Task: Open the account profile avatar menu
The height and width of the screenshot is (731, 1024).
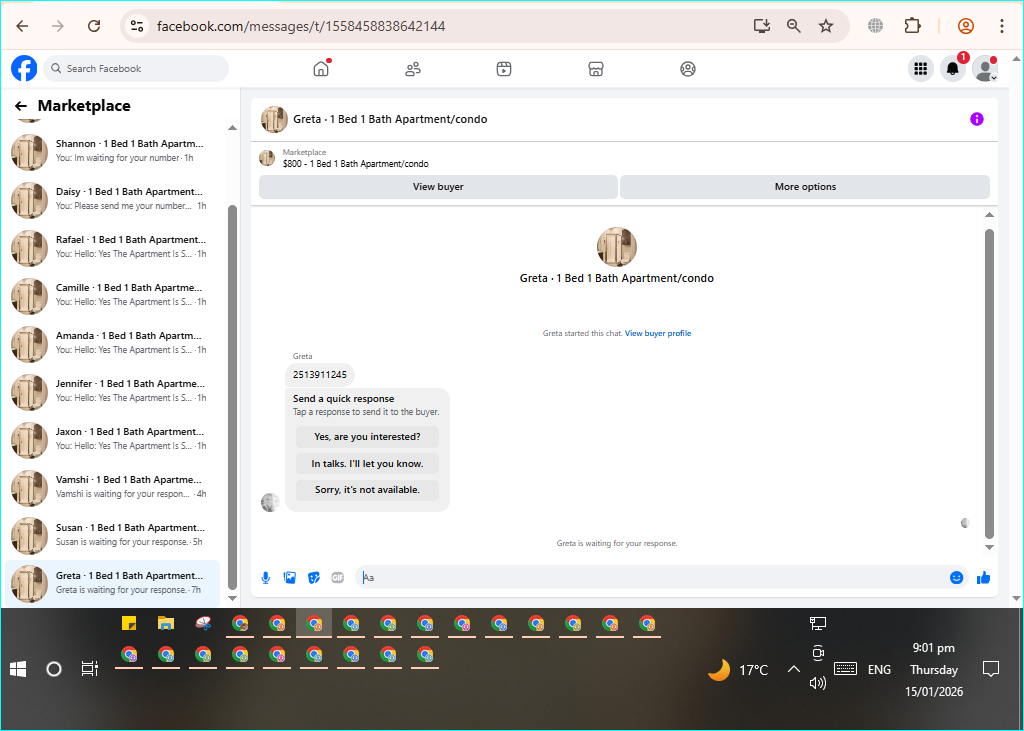Action: (x=985, y=69)
